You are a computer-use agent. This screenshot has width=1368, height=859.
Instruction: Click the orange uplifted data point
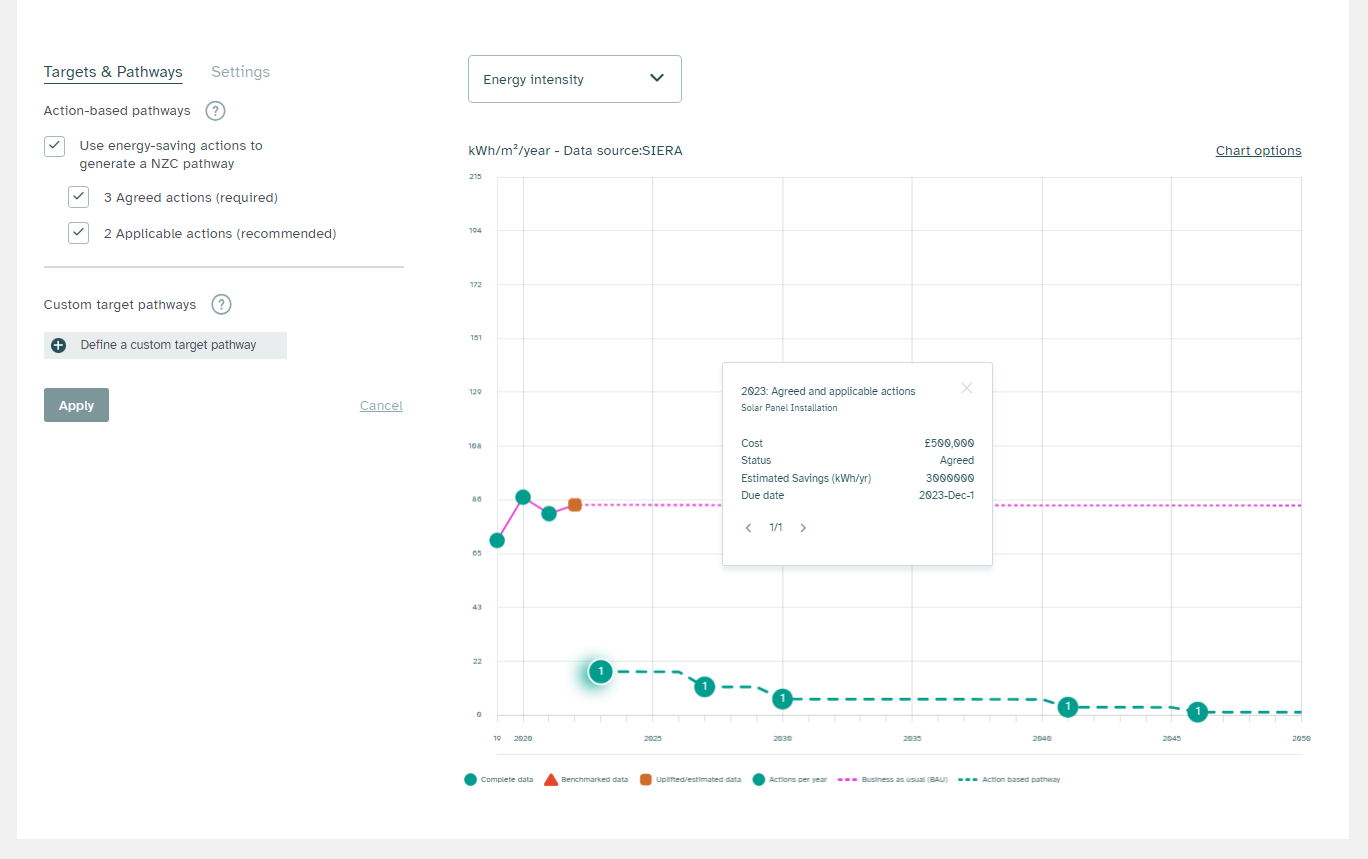575,505
